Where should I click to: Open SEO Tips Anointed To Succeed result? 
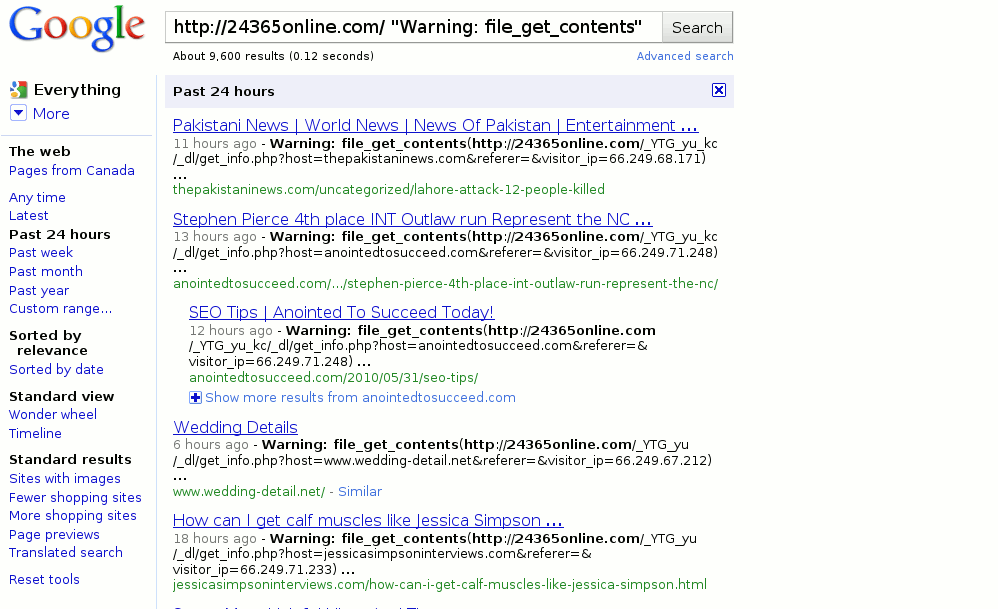coord(341,312)
